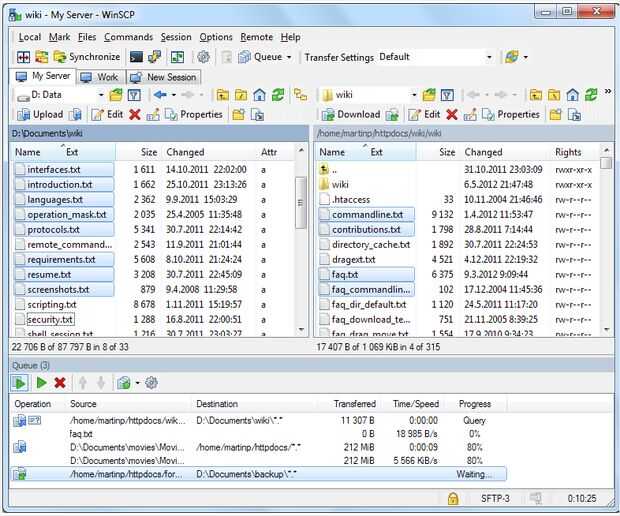Expand the wiki remote directory dropdown
This screenshot has width=620, height=516.
(414, 95)
